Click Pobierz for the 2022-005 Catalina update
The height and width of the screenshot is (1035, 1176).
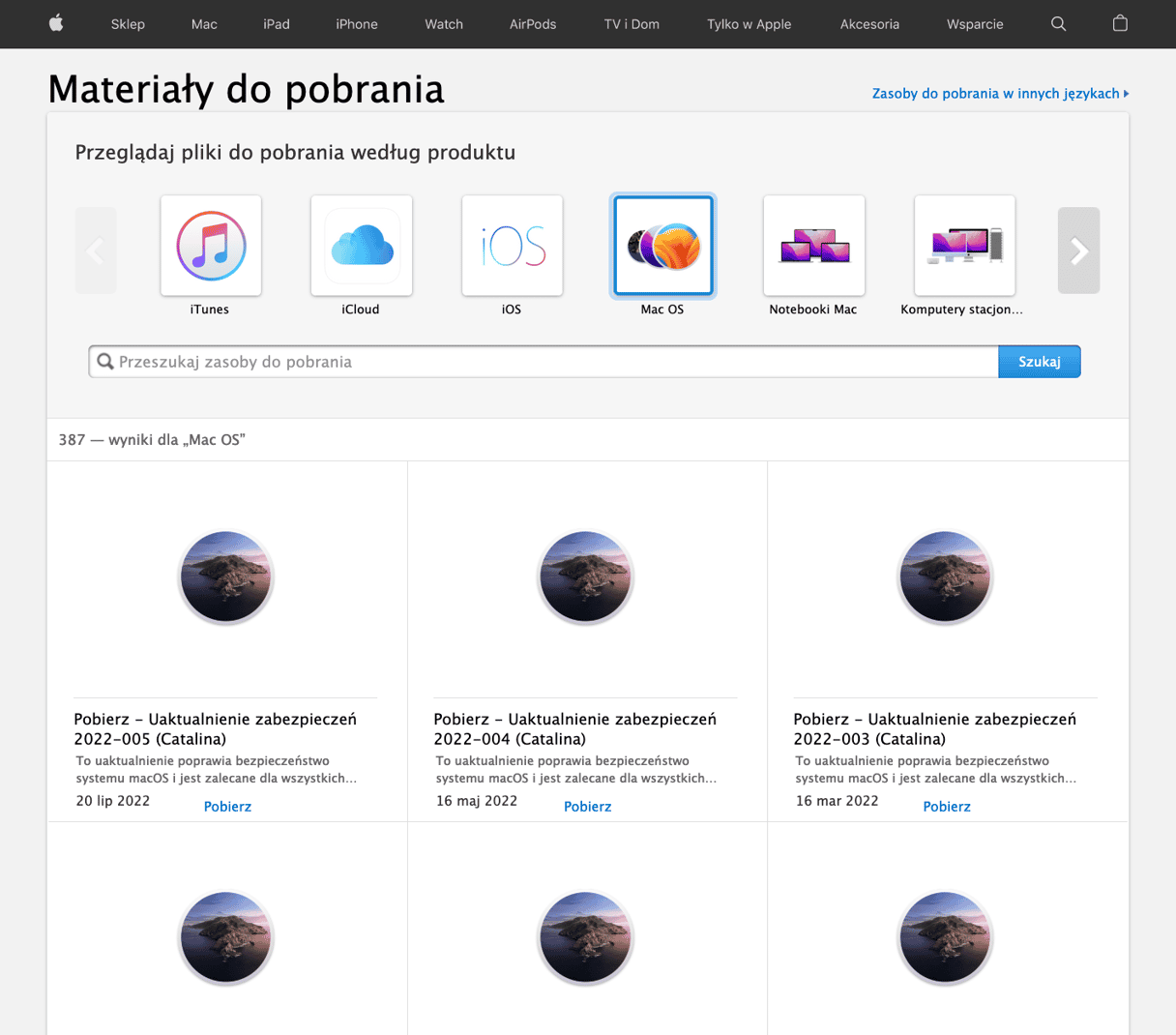pos(227,807)
